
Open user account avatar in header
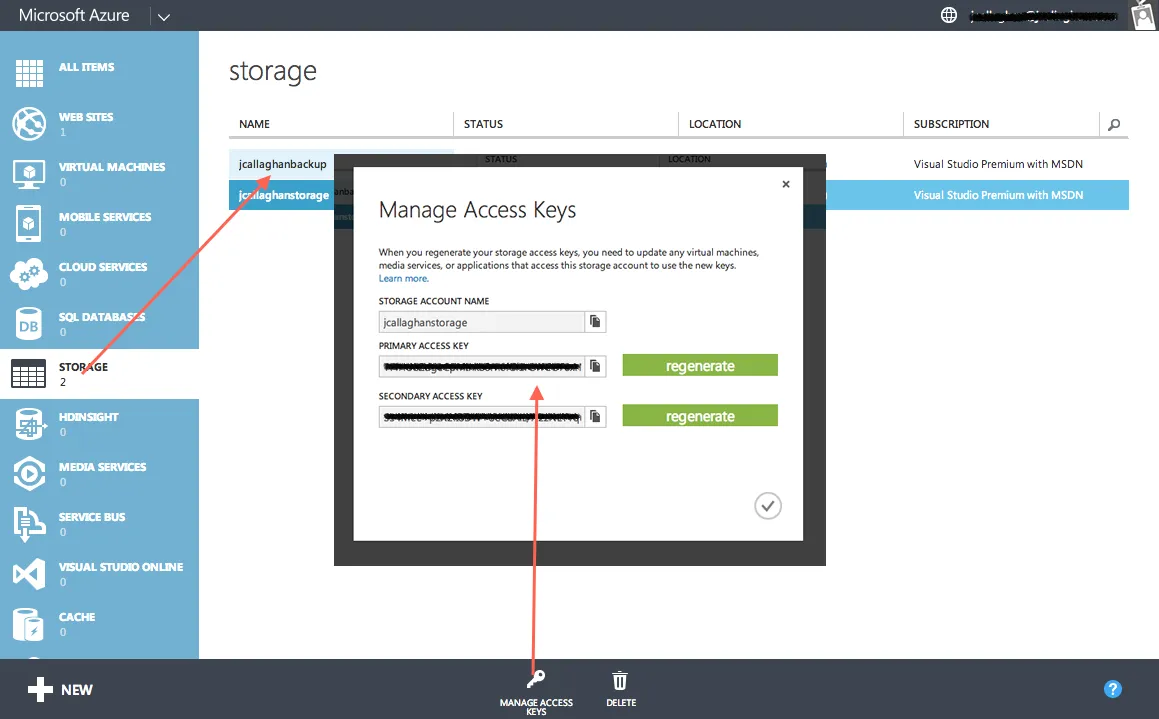pyautogui.click(x=1144, y=15)
